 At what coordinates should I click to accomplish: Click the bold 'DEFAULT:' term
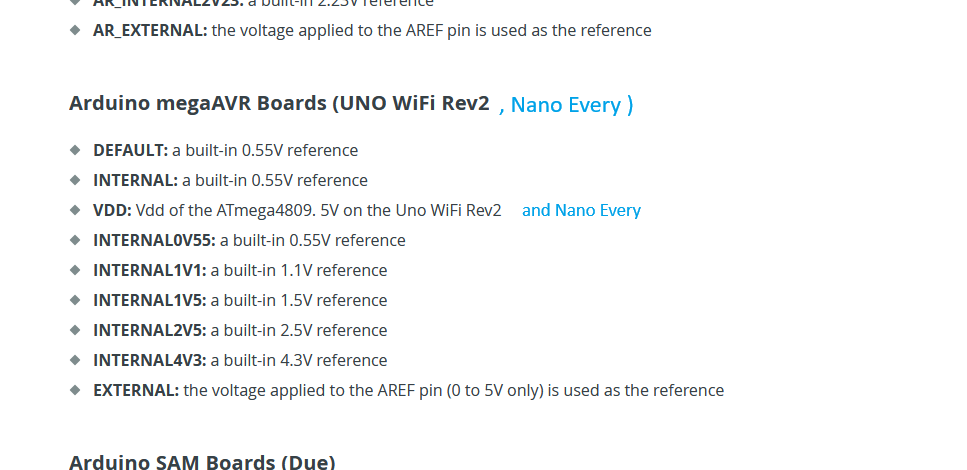click(131, 150)
